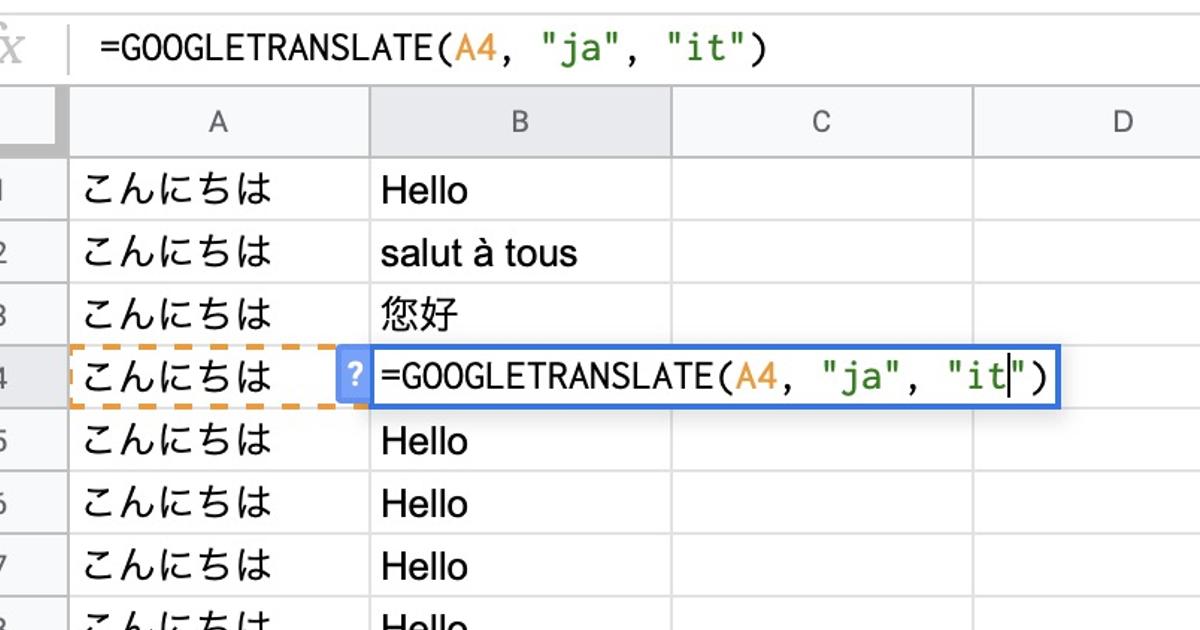Select column C header
The width and height of the screenshot is (1200, 630).
tap(822, 122)
